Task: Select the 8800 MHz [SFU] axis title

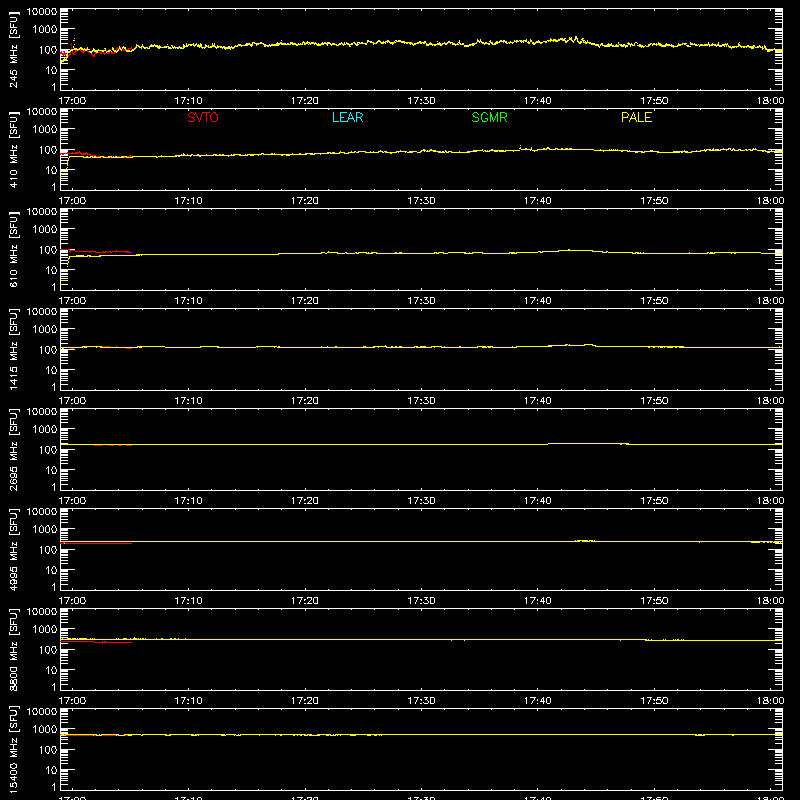Action: [x=13, y=649]
